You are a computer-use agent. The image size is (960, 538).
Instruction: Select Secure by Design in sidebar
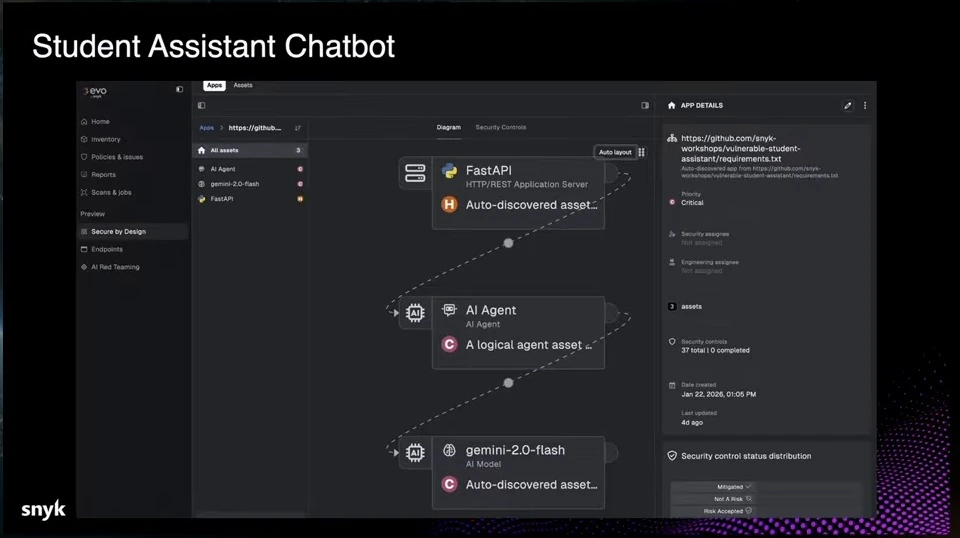tap(133, 231)
